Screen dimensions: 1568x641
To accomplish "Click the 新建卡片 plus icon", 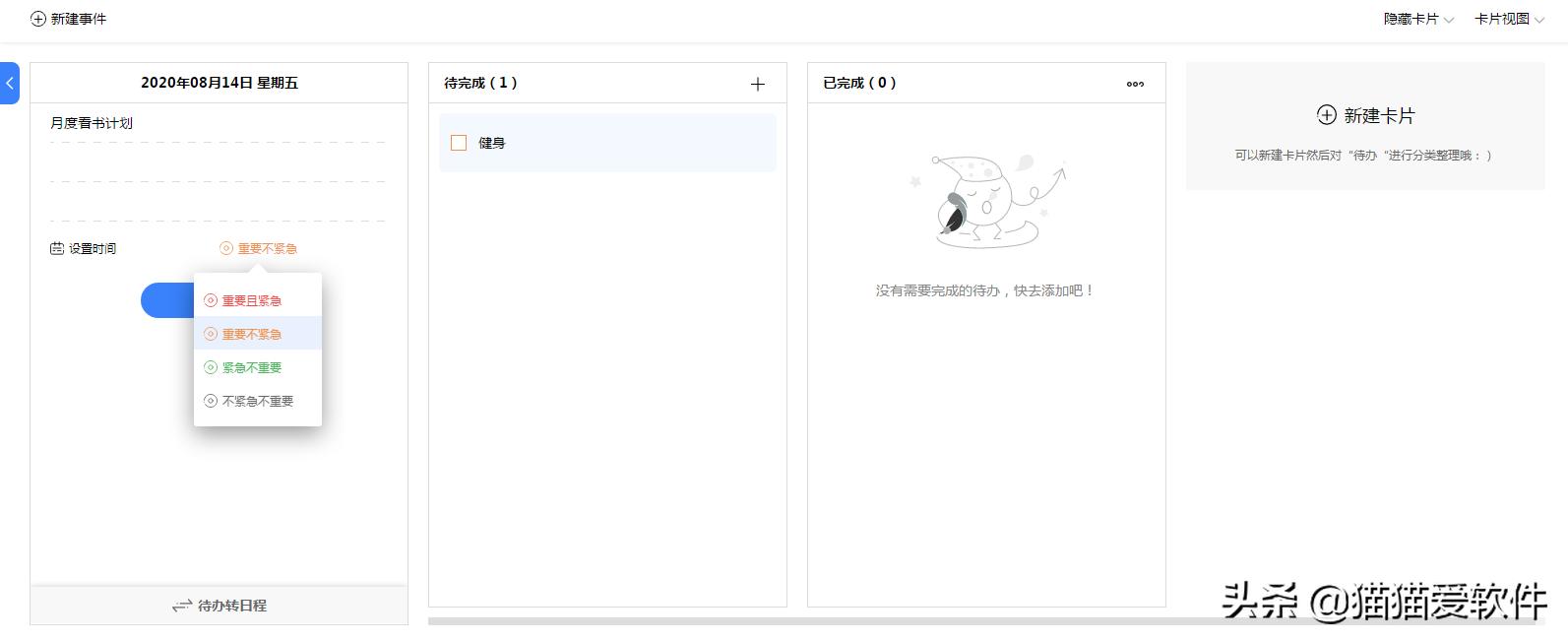I will 1327,115.
